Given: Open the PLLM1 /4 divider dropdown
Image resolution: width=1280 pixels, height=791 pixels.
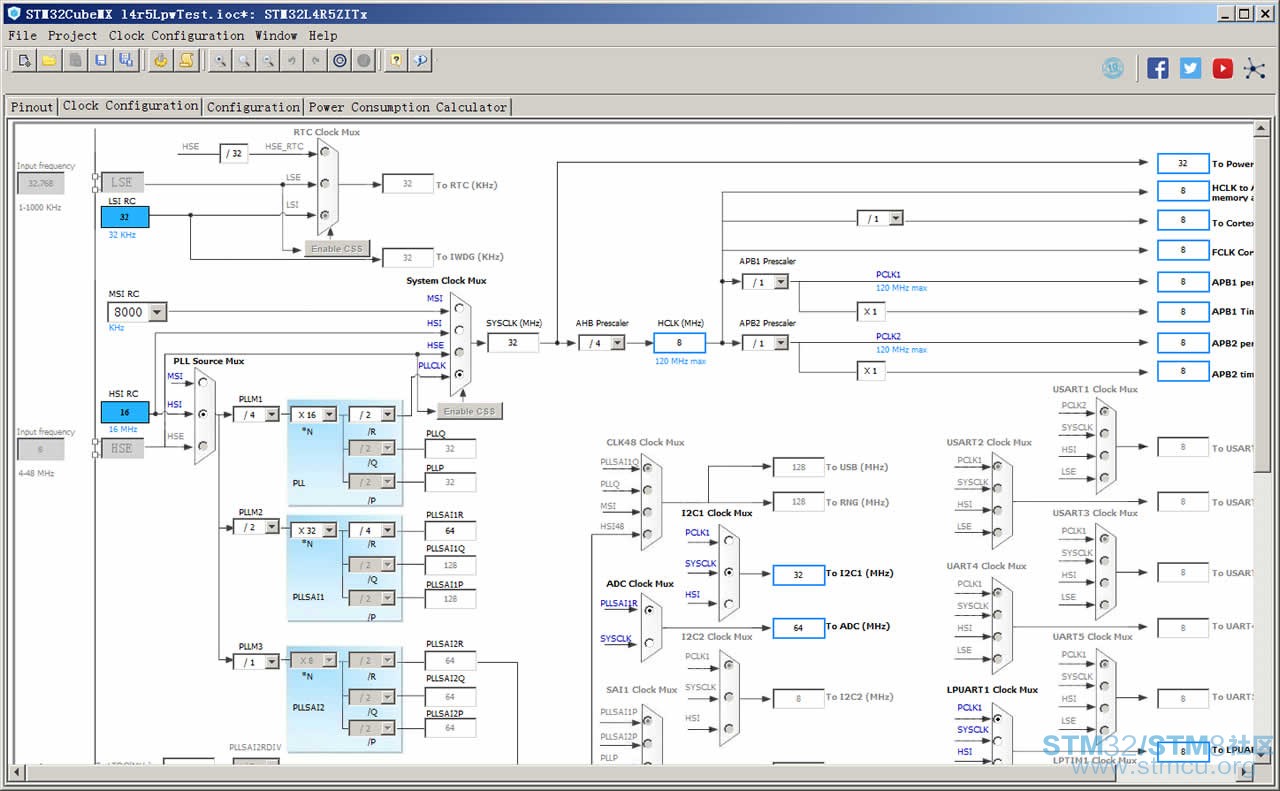Looking at the screenshot, I should point(256,414).
